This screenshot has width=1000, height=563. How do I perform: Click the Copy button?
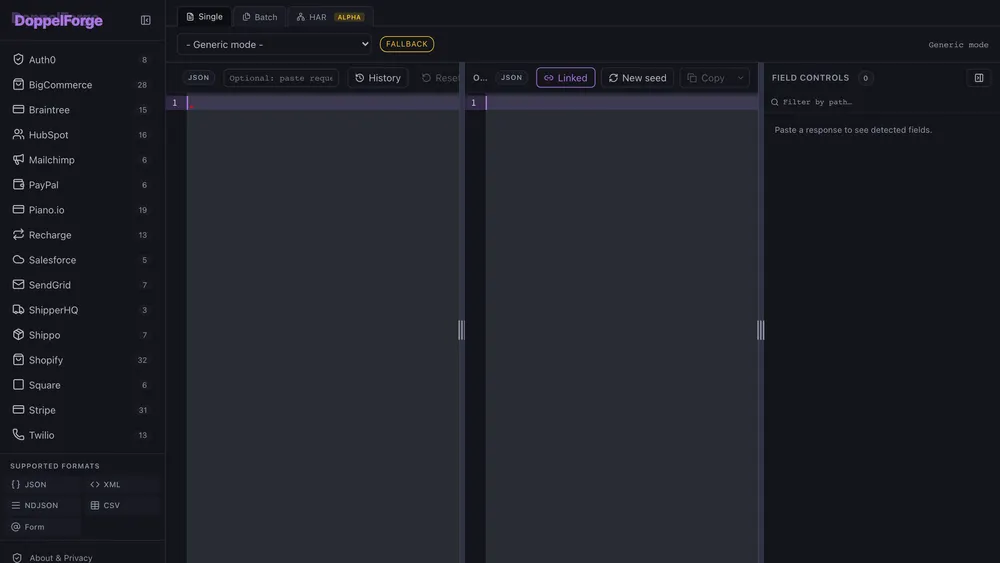706,78
